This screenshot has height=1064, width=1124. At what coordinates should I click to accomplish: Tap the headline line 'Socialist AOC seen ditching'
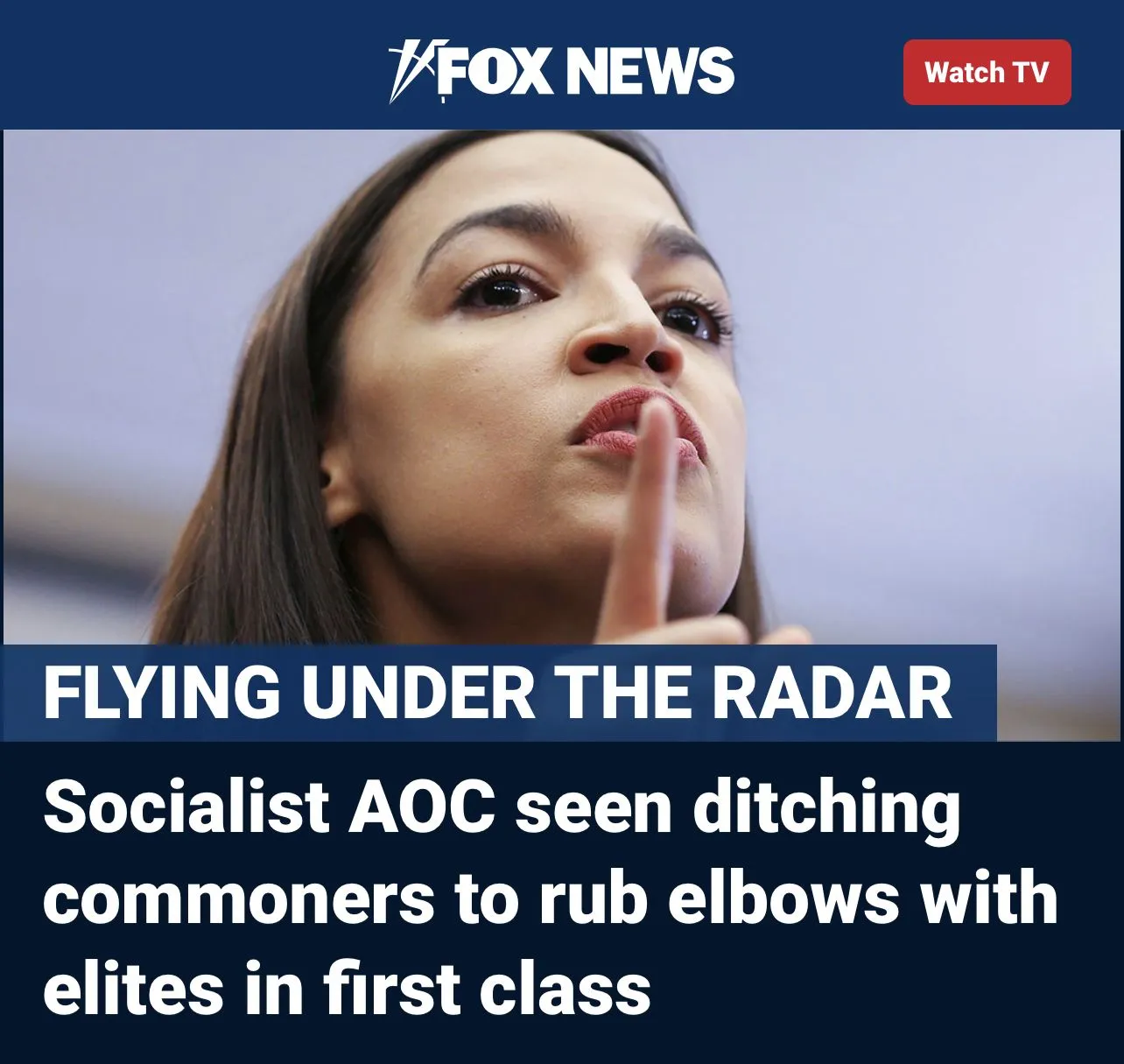coord(502,807)
